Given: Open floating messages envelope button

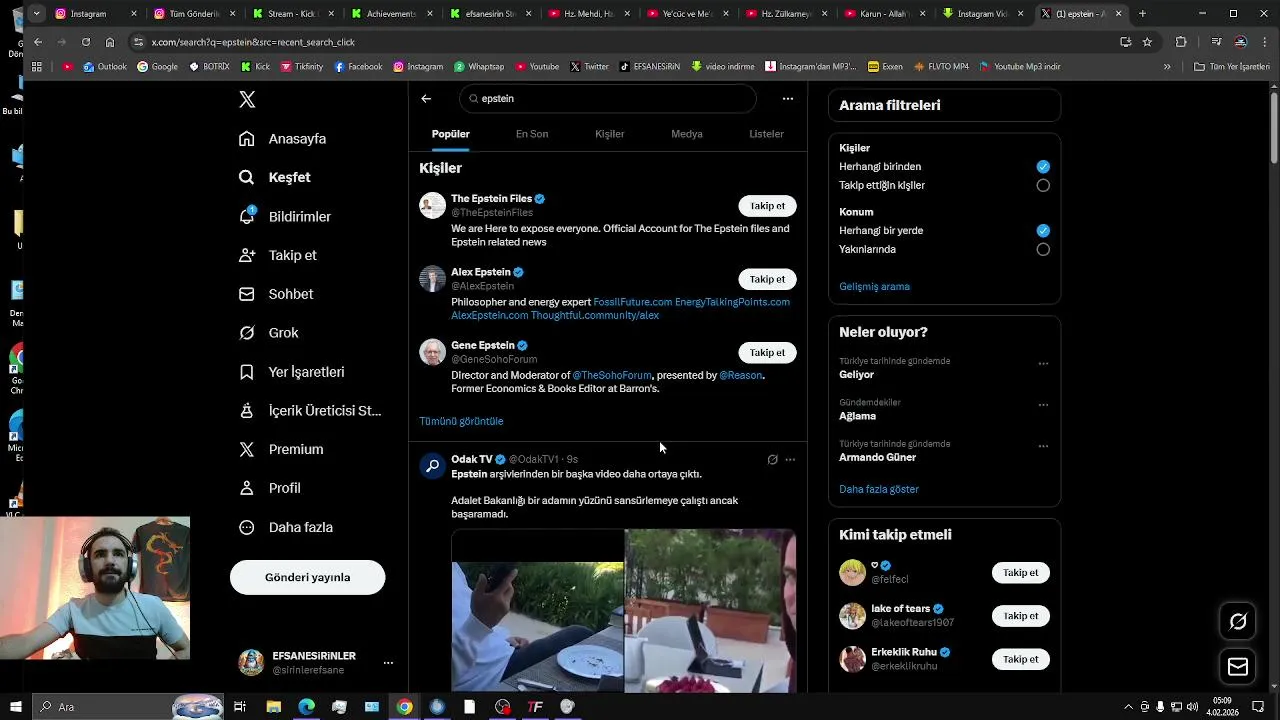Looking at the screenshot, I should point(1238,667).
